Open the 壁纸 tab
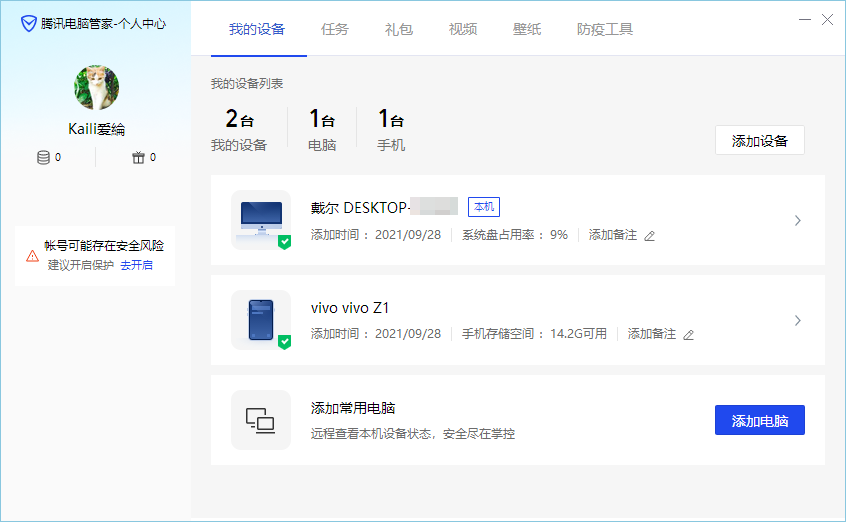846x522 pixels. [x=527, y=29]
